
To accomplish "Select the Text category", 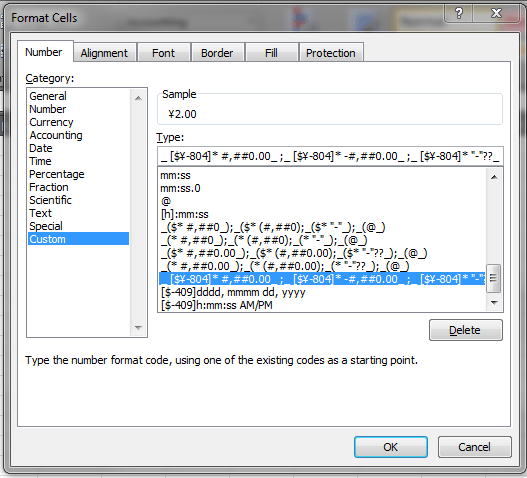I will (78, 213).
